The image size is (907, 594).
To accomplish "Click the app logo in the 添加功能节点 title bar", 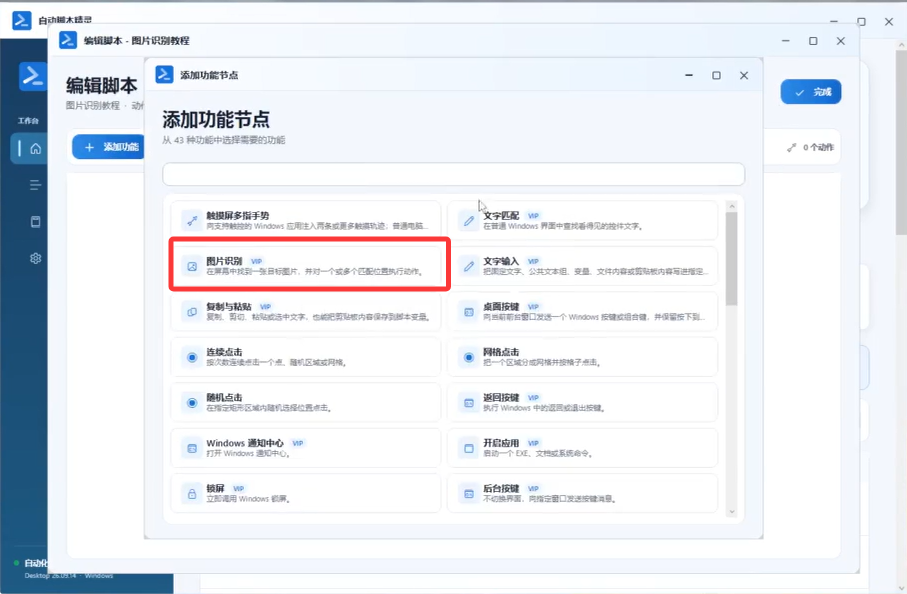I will coord(164,75).
